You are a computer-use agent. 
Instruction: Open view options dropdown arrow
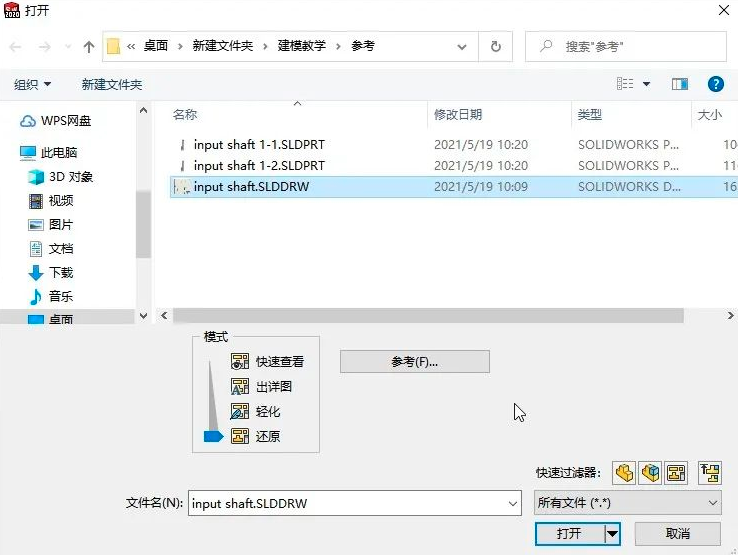point(647,84)
